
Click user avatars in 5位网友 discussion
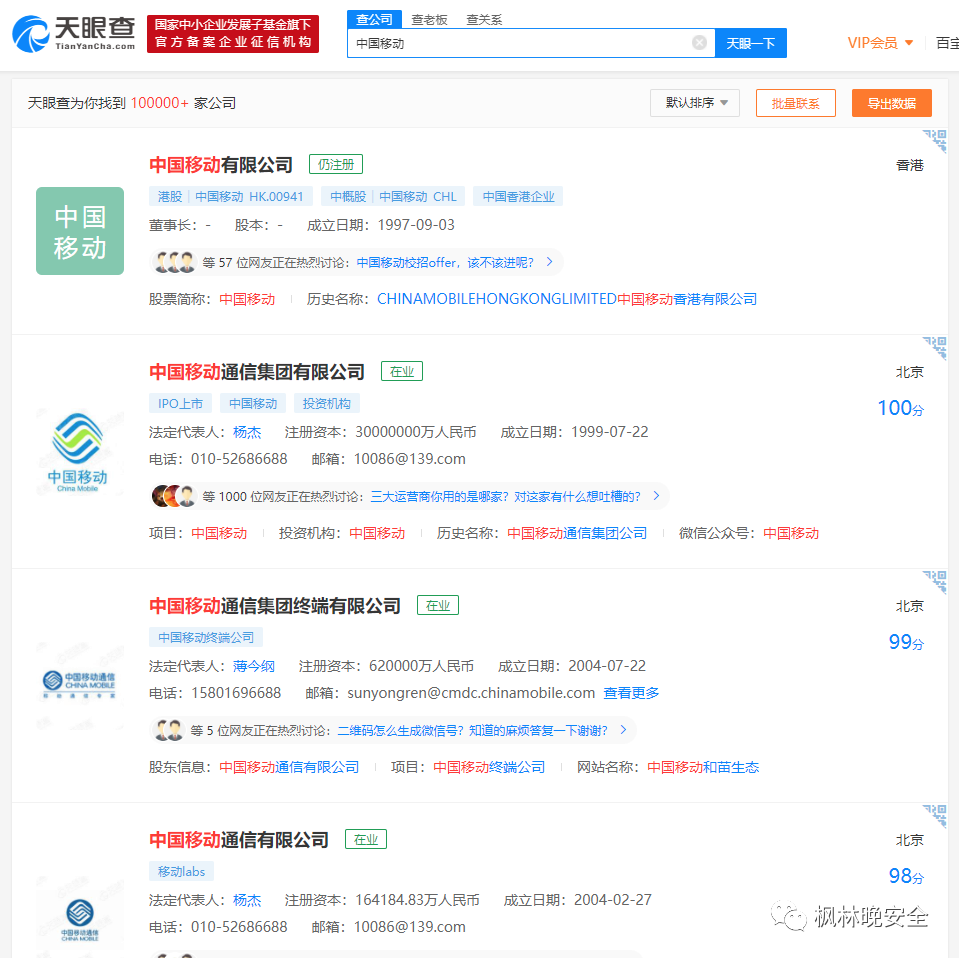169,730
